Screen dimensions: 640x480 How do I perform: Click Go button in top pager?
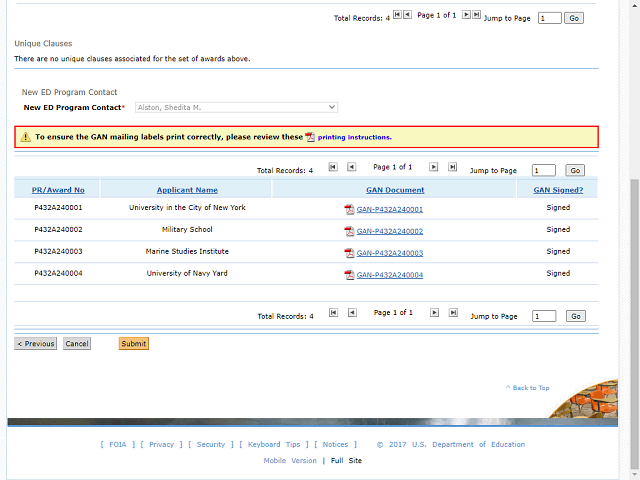(x=574, y=18)
